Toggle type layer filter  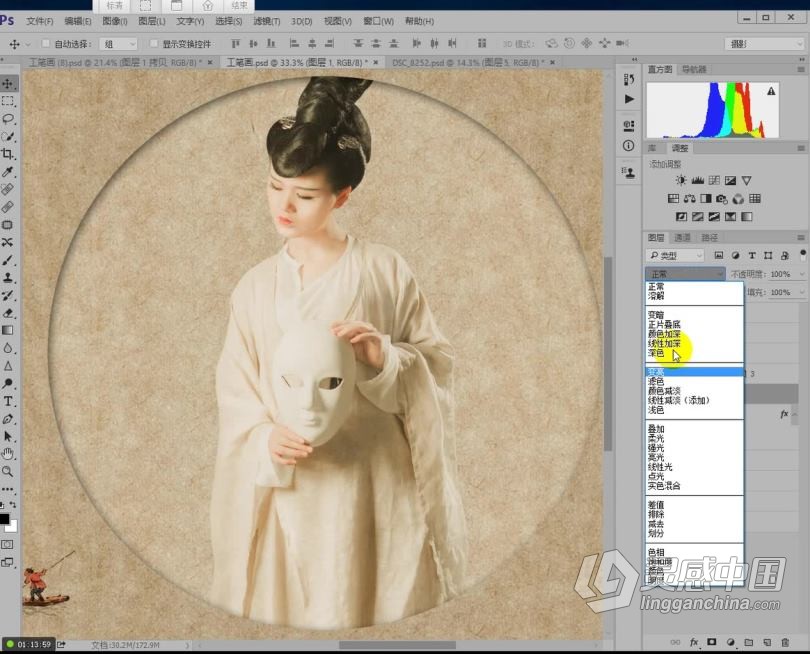point(752,255)
